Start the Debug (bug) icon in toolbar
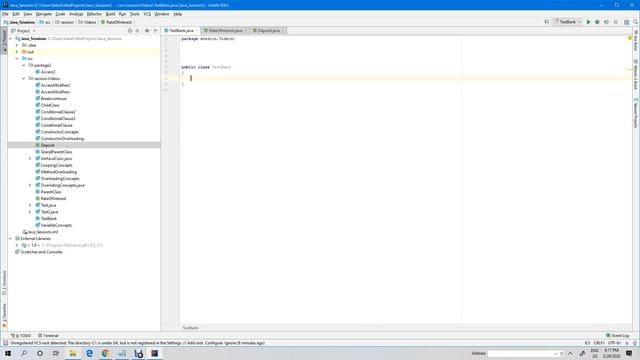640x360 pixels. pos(597,22)
